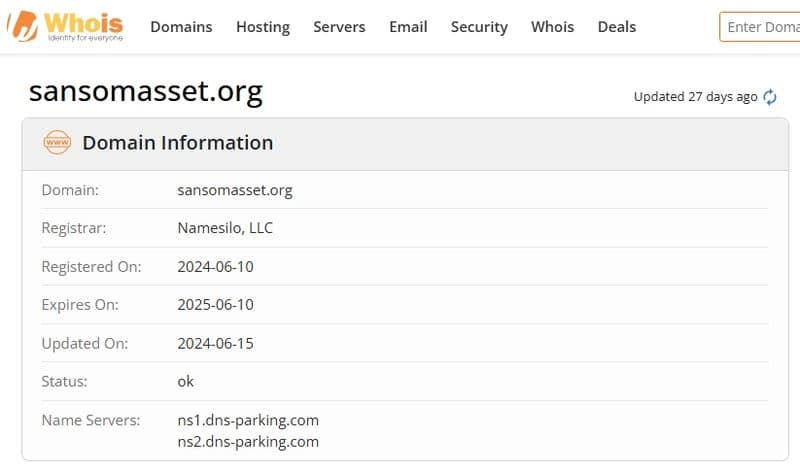800x471 pixels.
Task: Click the Whois logo
Action: point(66,27)
